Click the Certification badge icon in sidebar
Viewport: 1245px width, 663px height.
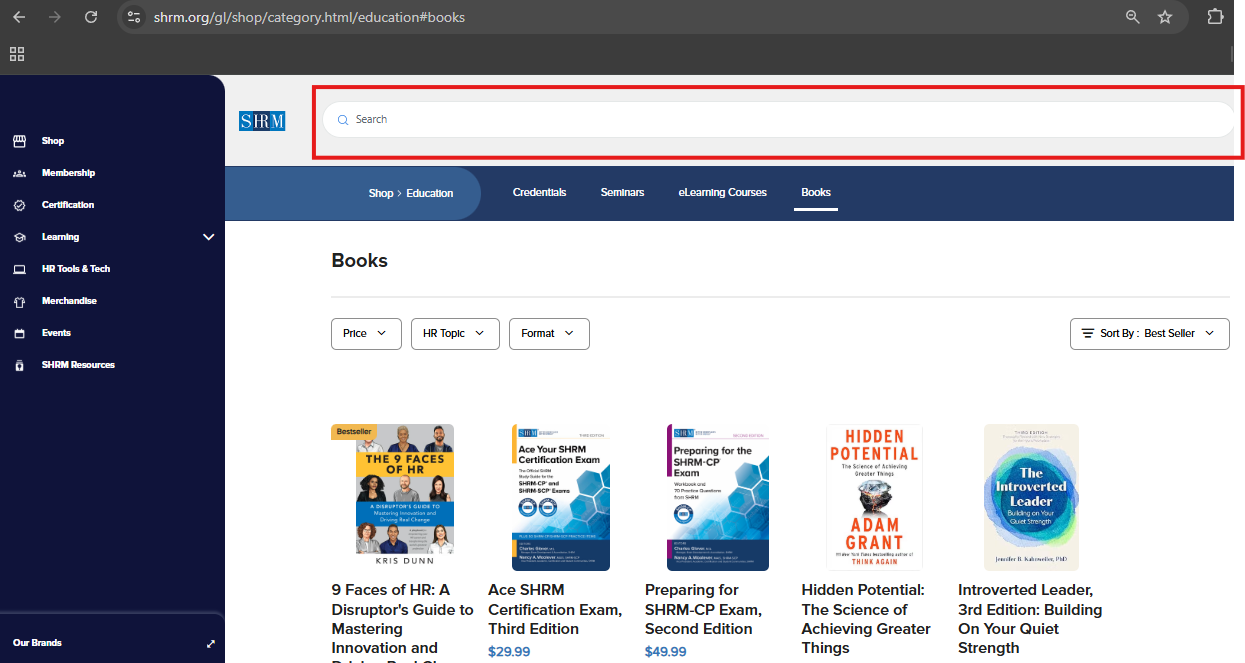tap(19, 205)
